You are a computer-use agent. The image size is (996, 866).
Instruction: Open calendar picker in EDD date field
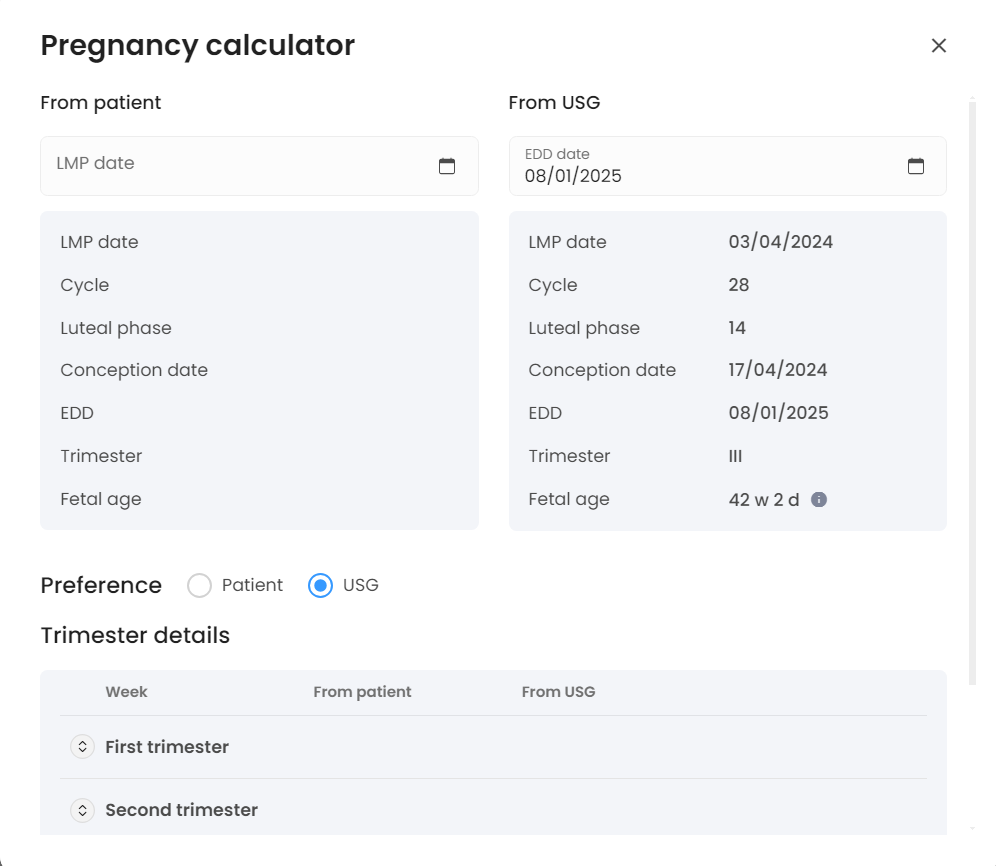pyautogui.click(x=915, y=166)
